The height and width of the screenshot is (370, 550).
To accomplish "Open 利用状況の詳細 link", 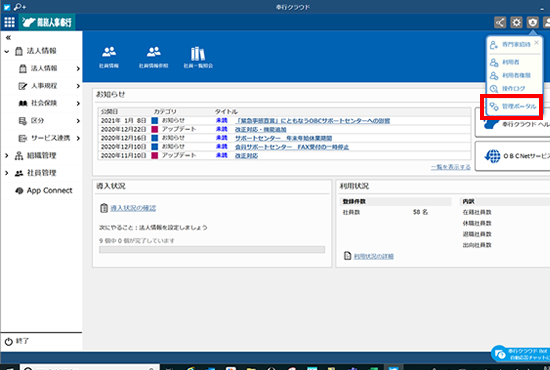I will [374, 256].
